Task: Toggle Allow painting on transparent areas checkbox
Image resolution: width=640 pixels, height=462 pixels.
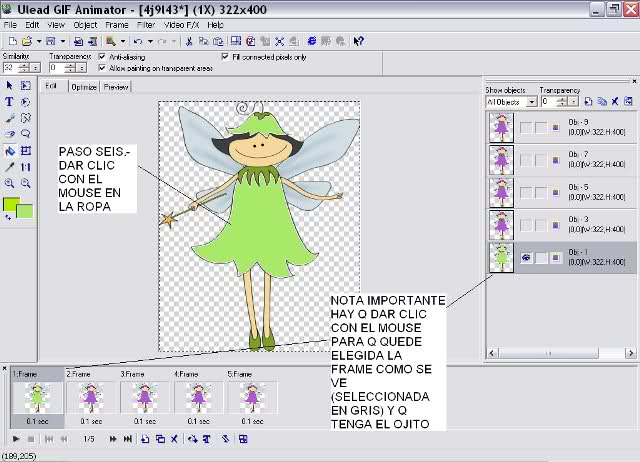Action: (102, 68)
